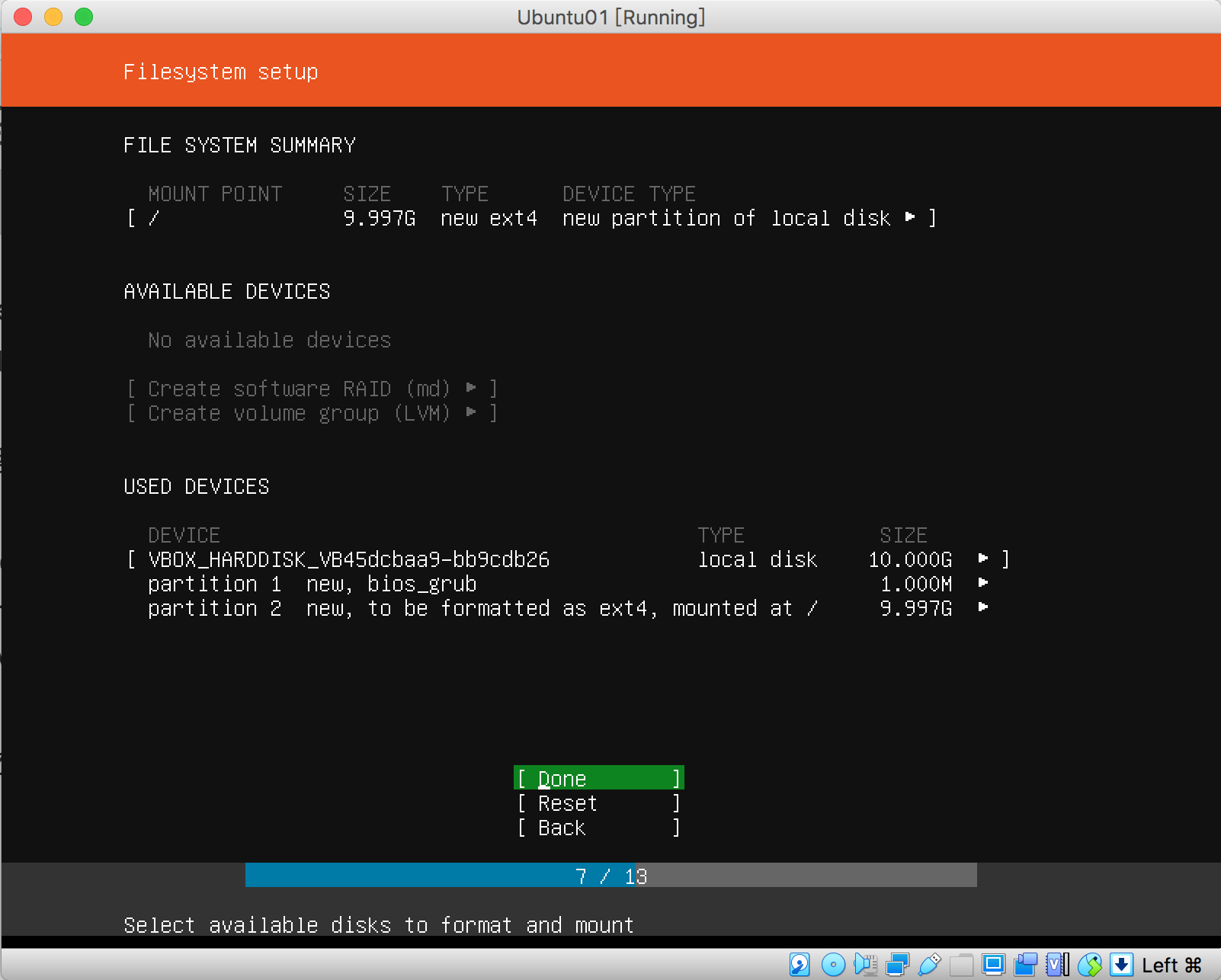Click the 7 / 13 progress bar
The width and height of the screenshot is (1221, 980).
point(611,875)
